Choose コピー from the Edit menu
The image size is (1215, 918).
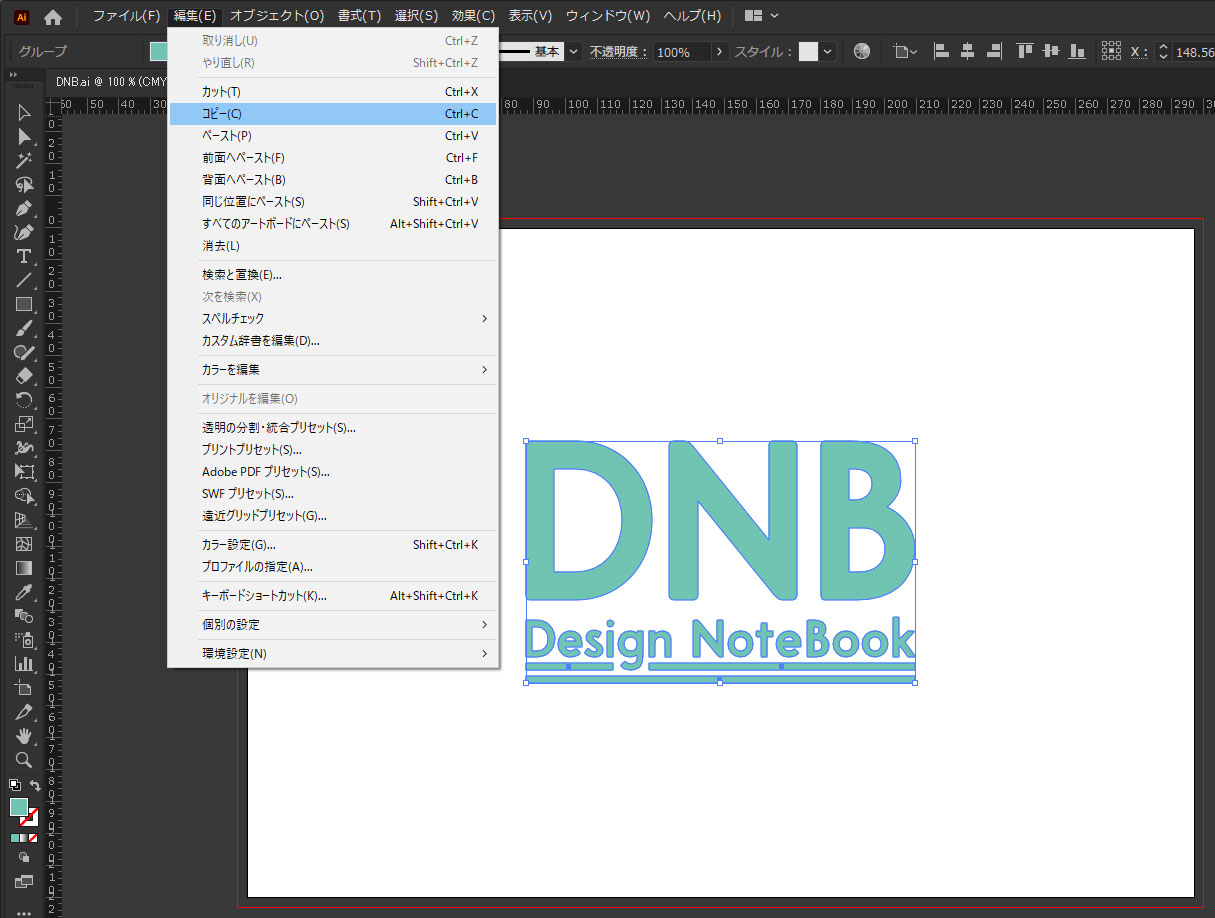click(300, 113)
